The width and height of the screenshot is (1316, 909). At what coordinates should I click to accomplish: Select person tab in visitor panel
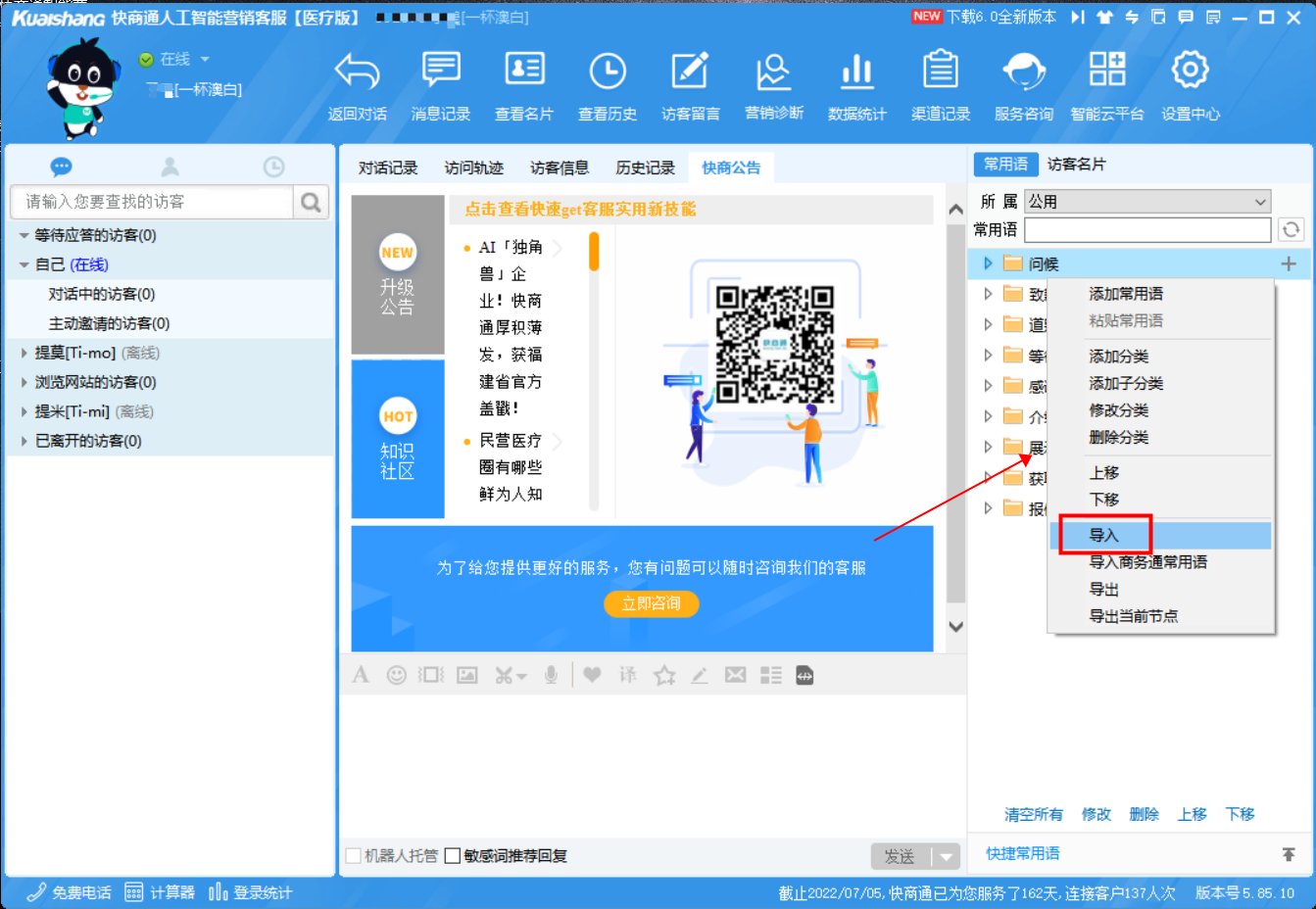[170, 167]
